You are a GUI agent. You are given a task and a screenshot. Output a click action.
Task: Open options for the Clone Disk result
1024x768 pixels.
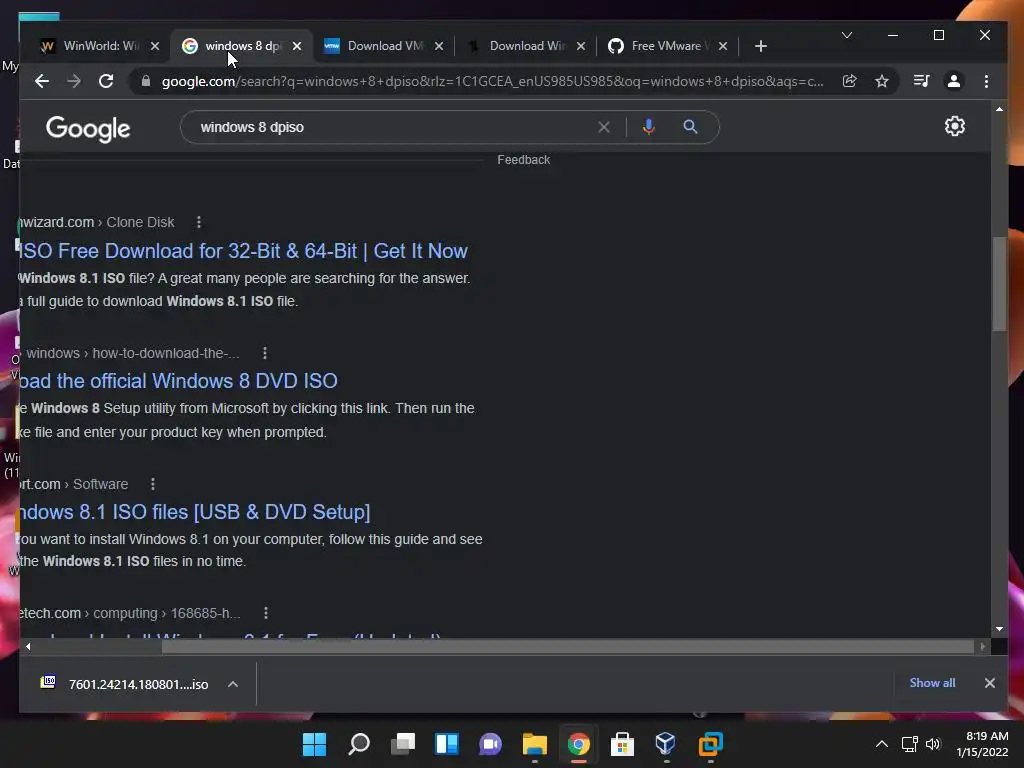click(x=199, y=223)
